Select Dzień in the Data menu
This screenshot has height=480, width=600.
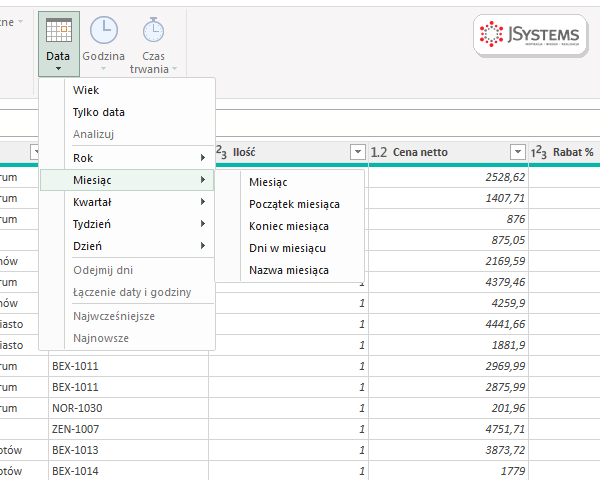click(x=127, y=246)
